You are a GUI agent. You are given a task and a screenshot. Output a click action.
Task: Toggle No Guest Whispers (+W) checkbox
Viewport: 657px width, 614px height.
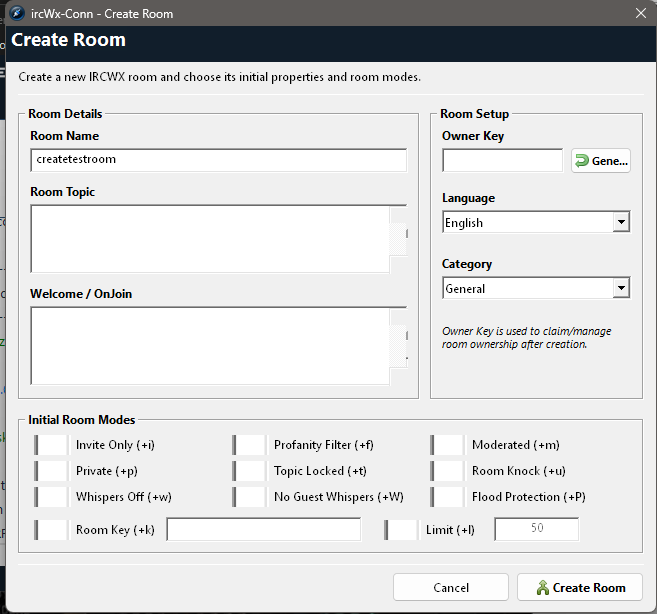[x=249, y=497]
